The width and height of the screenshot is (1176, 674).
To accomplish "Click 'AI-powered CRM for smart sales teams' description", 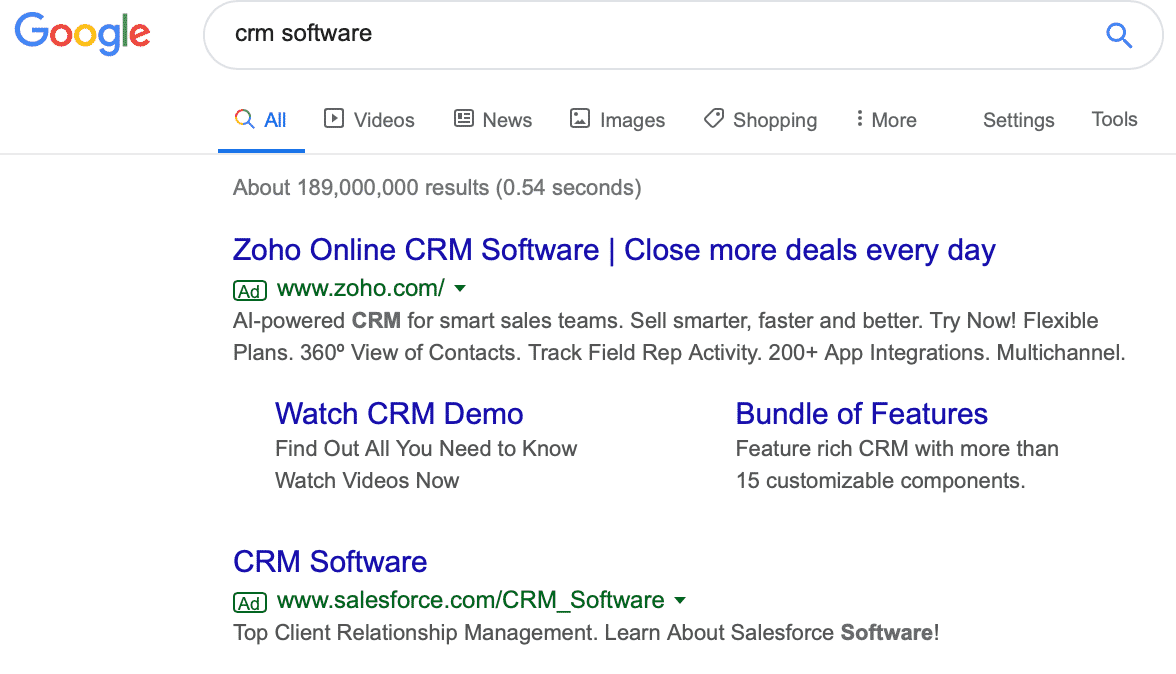I will 665,321.
